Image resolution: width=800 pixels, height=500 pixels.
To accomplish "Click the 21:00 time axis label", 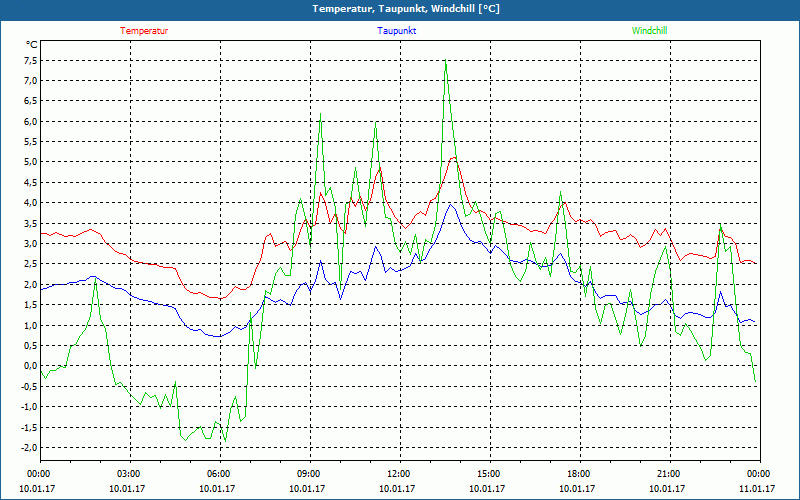I will click(x=668, y=474).
